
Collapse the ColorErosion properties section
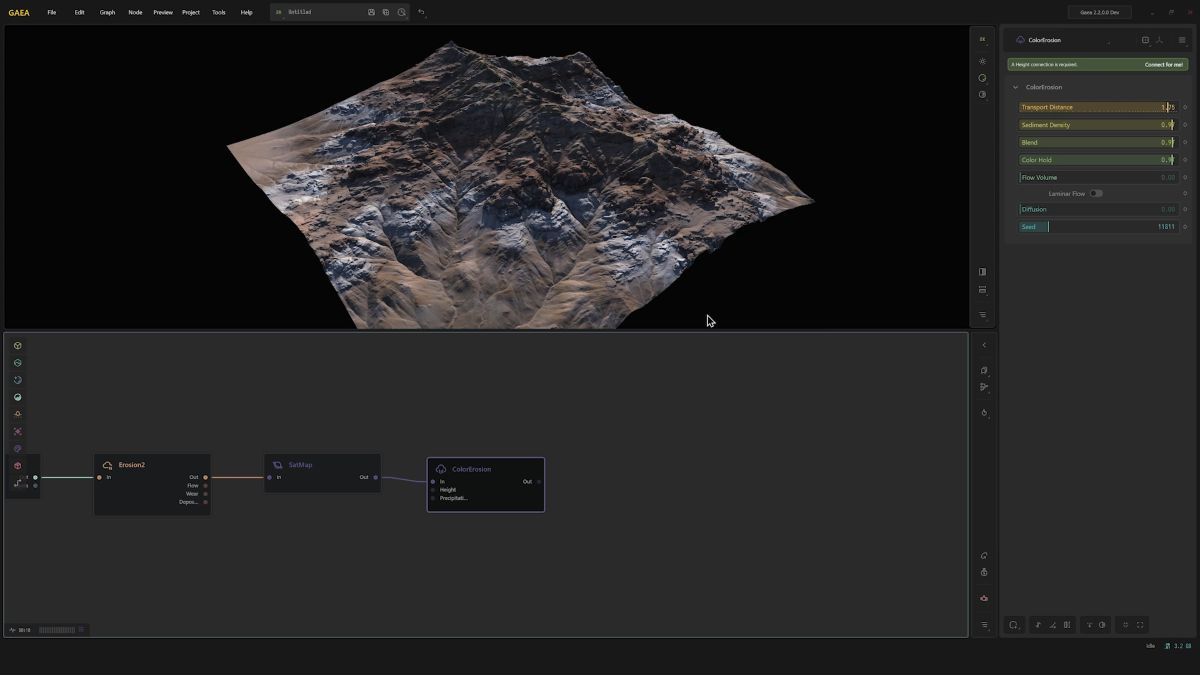tap(1016, 87)
